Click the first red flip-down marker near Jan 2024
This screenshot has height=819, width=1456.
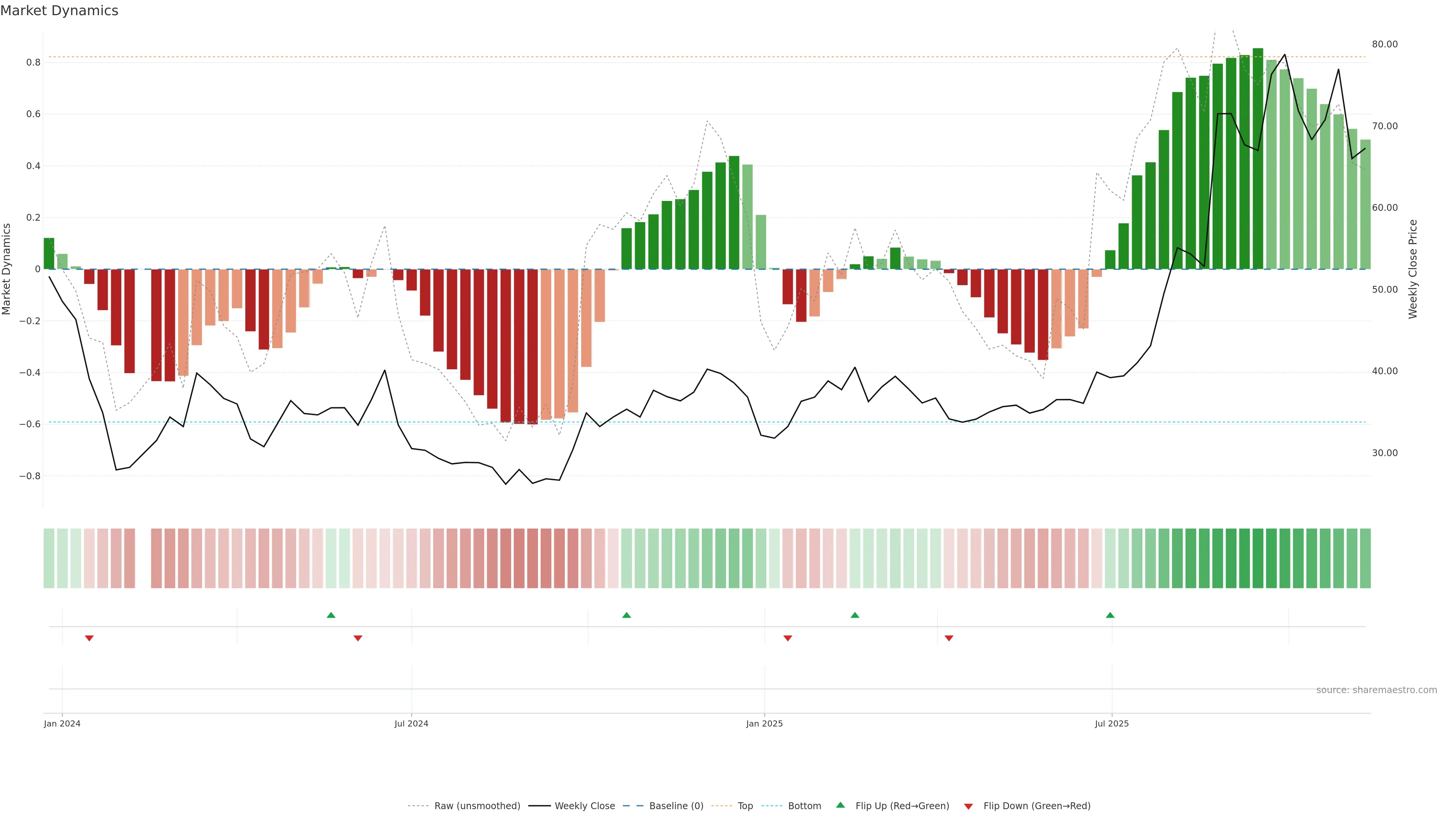tap(89, 638)
